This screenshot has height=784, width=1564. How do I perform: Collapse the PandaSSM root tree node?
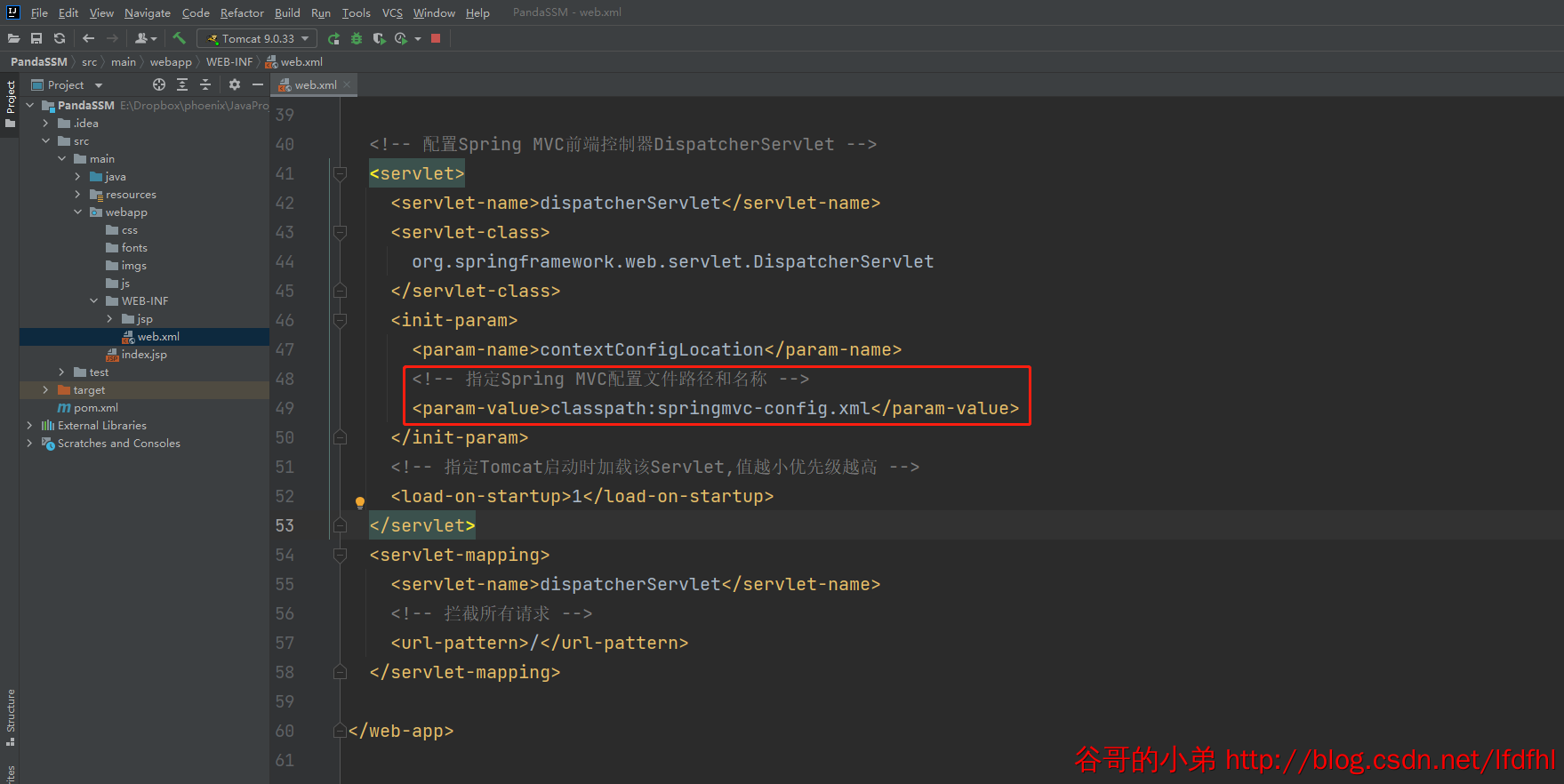coord(30,106)
